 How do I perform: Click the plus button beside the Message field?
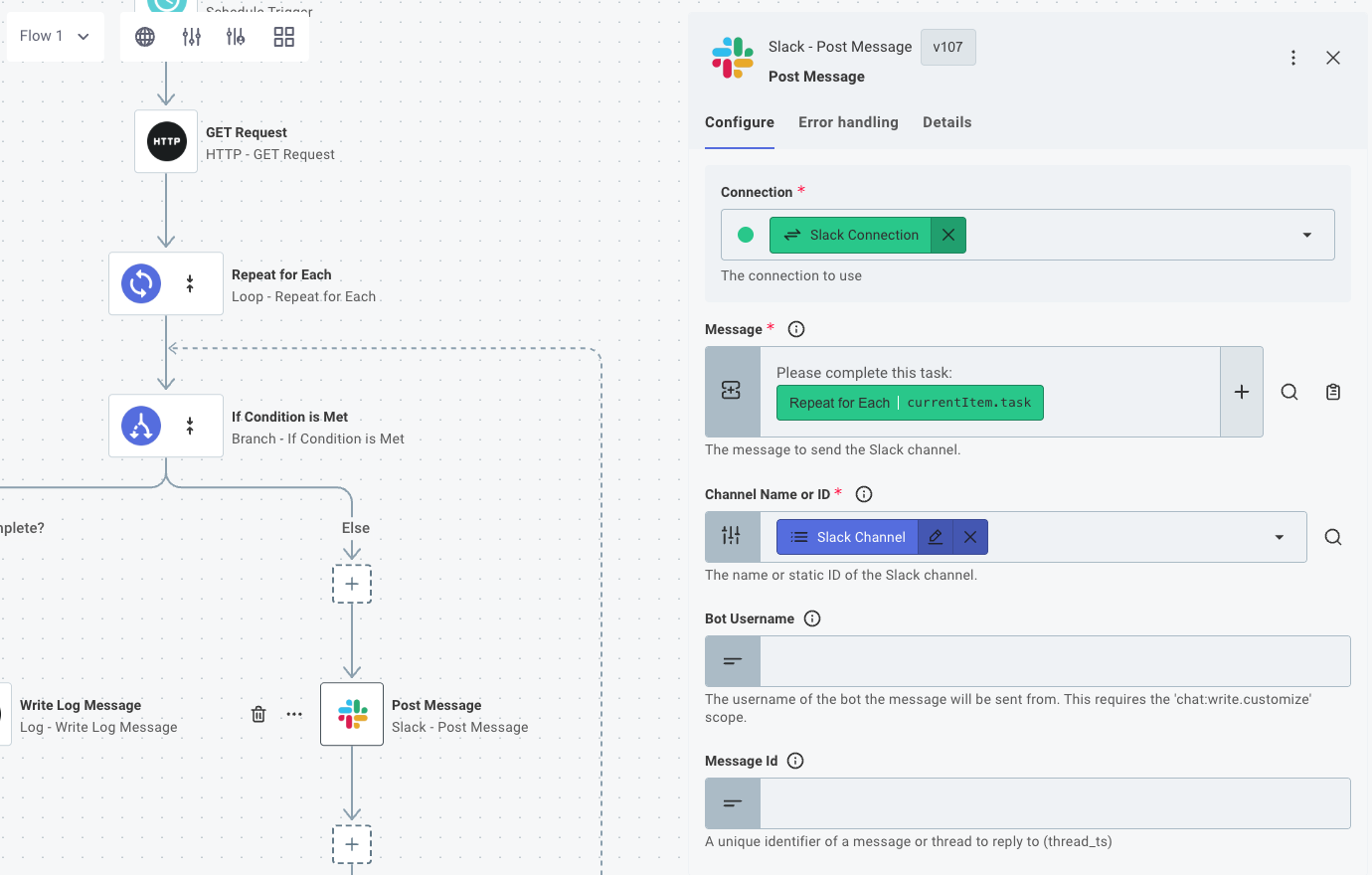tap(1242, 392)
